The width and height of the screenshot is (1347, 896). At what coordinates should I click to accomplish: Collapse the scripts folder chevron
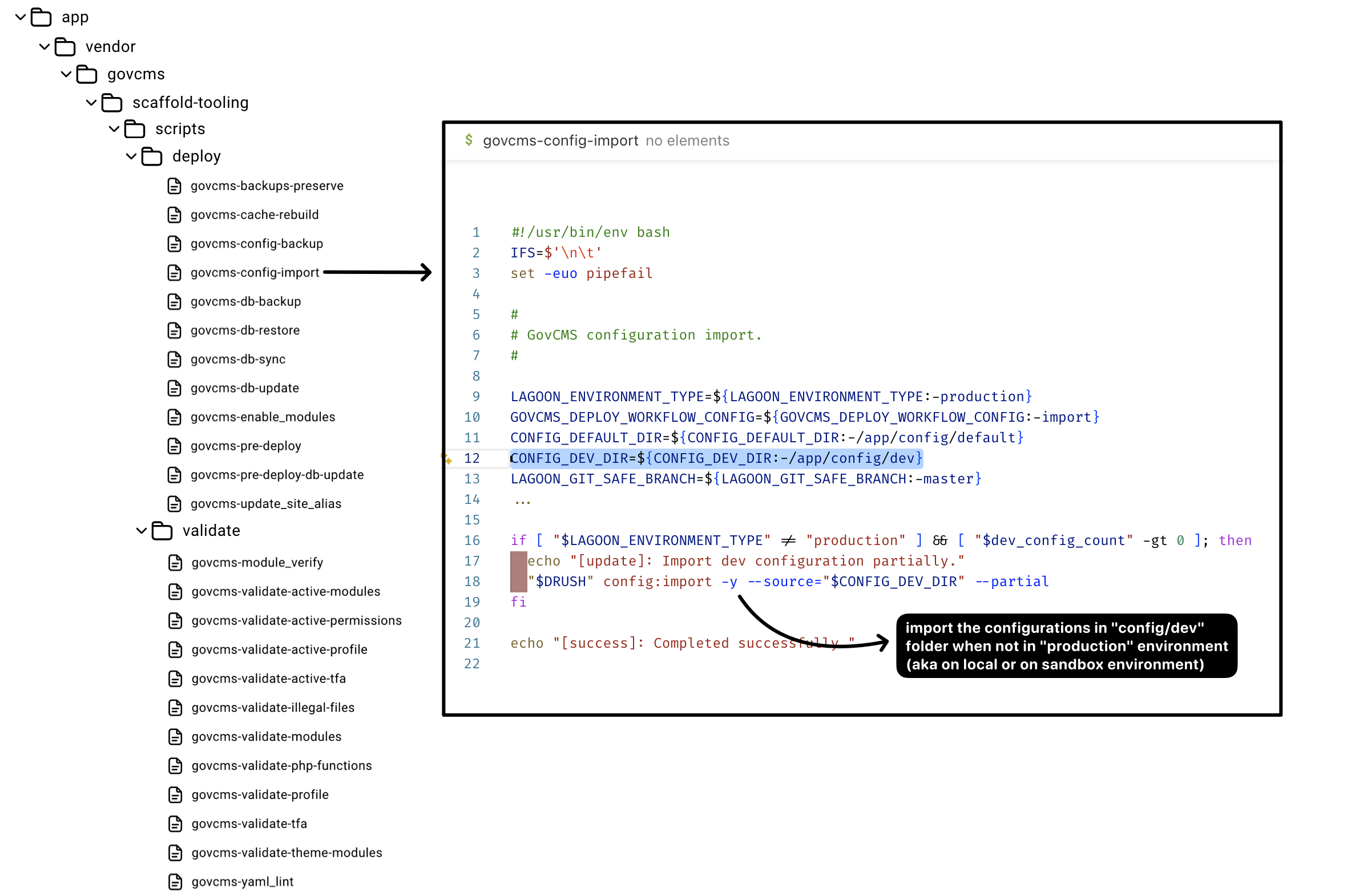(x=114, y=129)
